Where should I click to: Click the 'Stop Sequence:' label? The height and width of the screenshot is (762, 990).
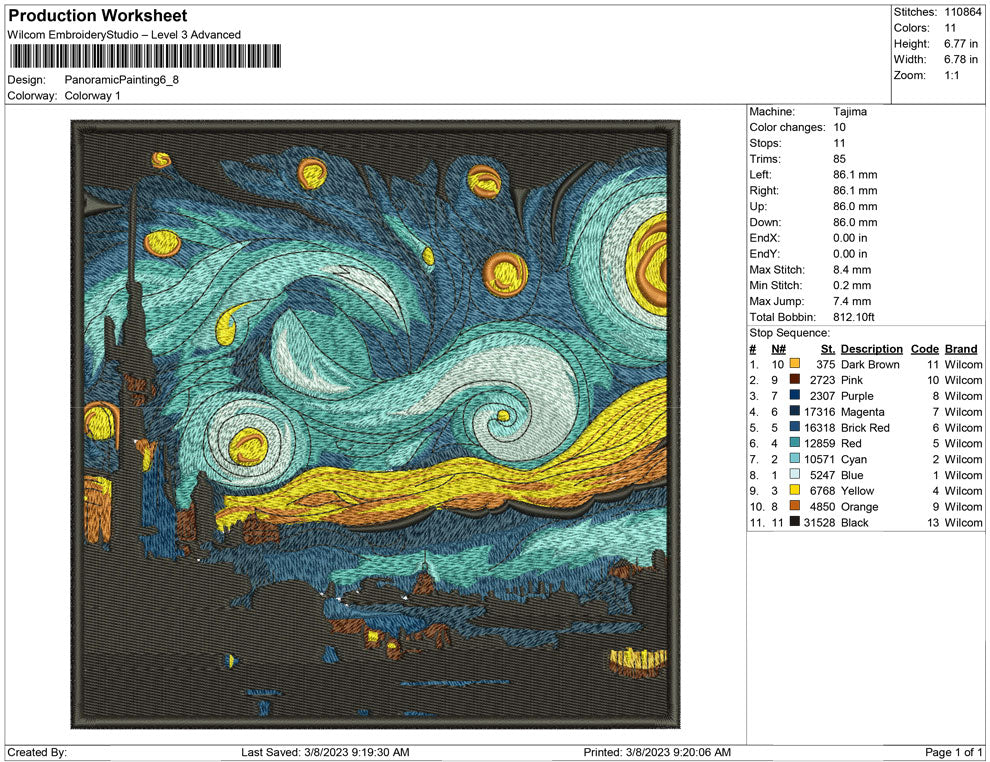[789, 333]
